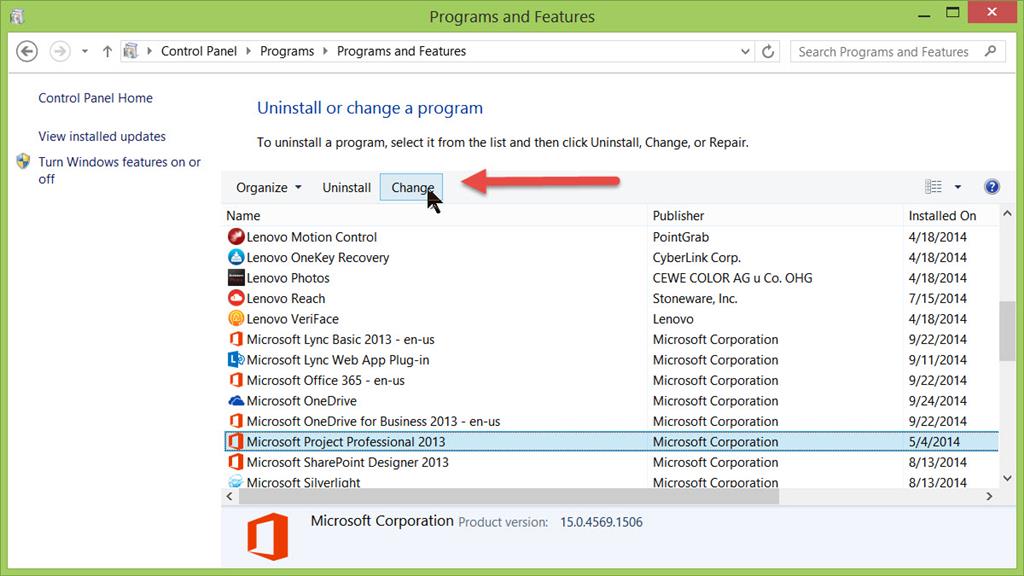Screen dimensions: 1024x576
Task: Click the change view icon
Action: [933, 187]
